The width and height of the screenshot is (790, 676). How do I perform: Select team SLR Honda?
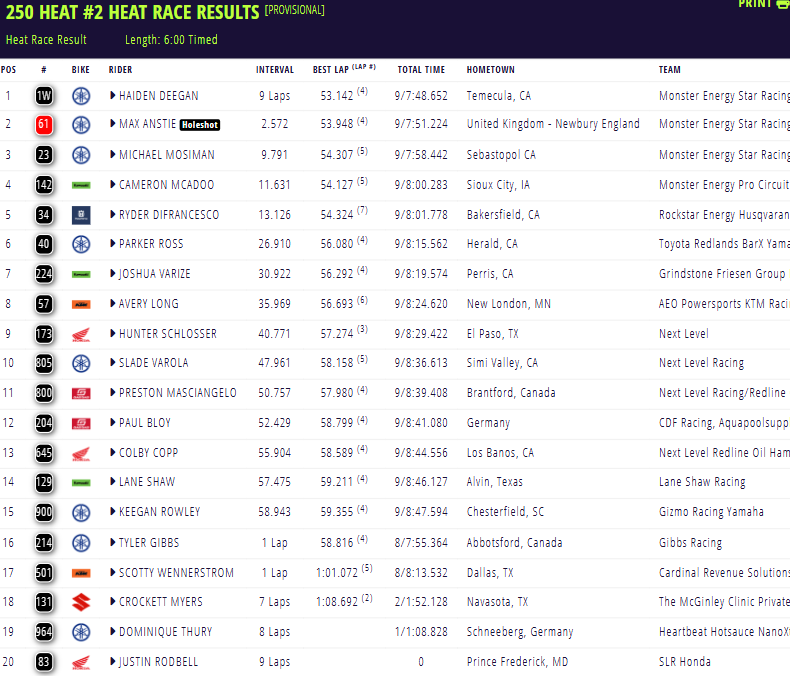click(x=685, y=662)
